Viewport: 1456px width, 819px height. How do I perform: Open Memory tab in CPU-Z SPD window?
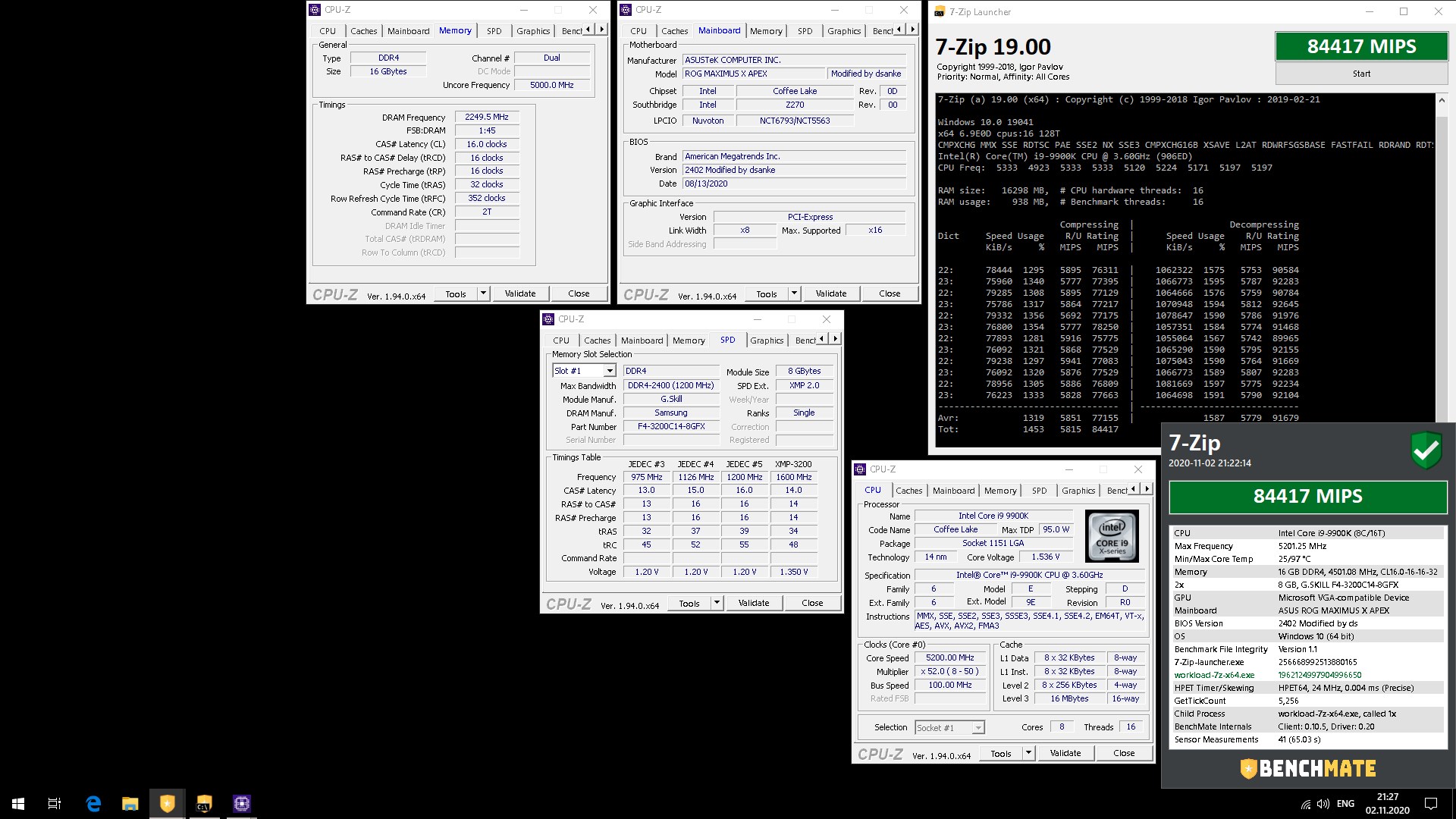point(689,340)
